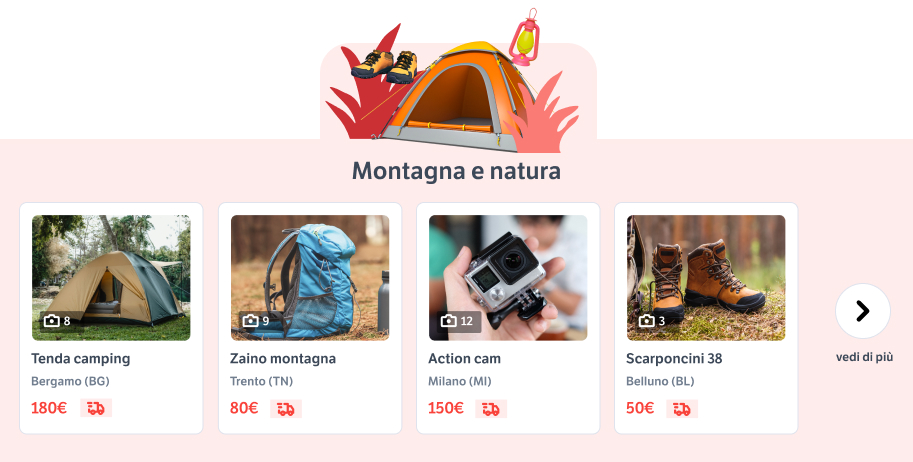This screenshot has width=913, height=462.
Task: Click the 'vedi di più' link
Action: click(864, 357)
